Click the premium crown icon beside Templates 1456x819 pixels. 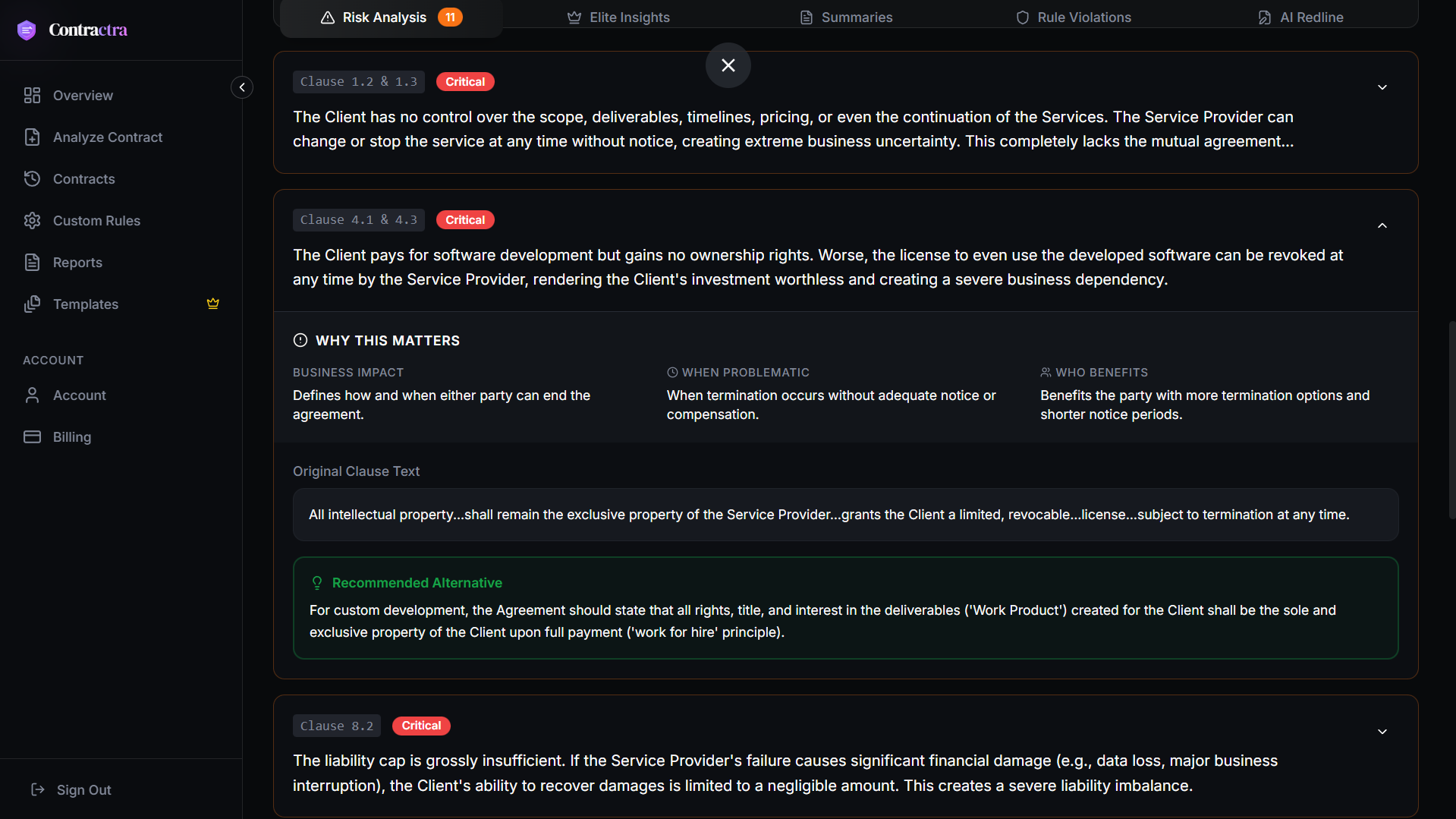click(x=213, y=304)
